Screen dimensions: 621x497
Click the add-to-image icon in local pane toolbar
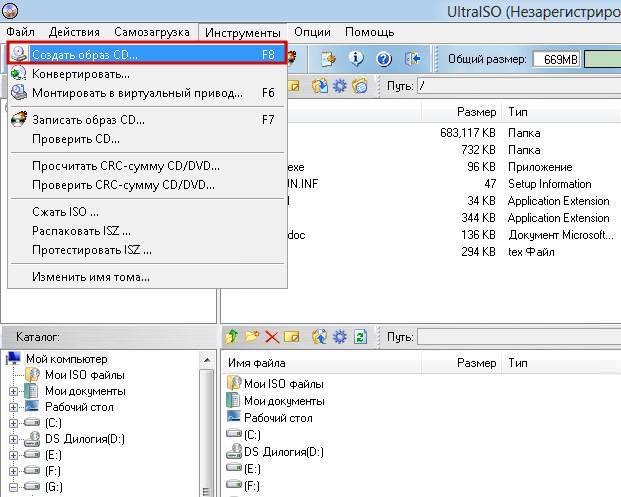pyautogui.click(x=320, y=337)
